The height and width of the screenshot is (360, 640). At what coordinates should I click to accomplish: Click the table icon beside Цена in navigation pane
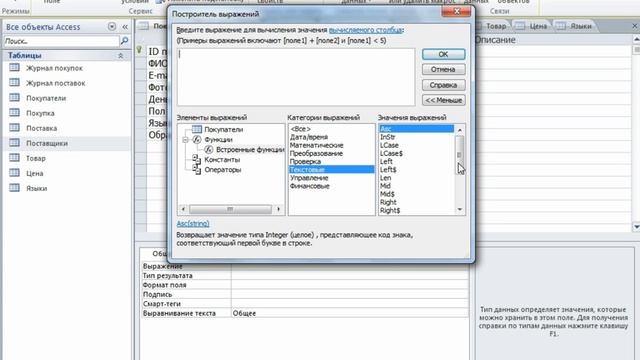(x=14, y=173)
